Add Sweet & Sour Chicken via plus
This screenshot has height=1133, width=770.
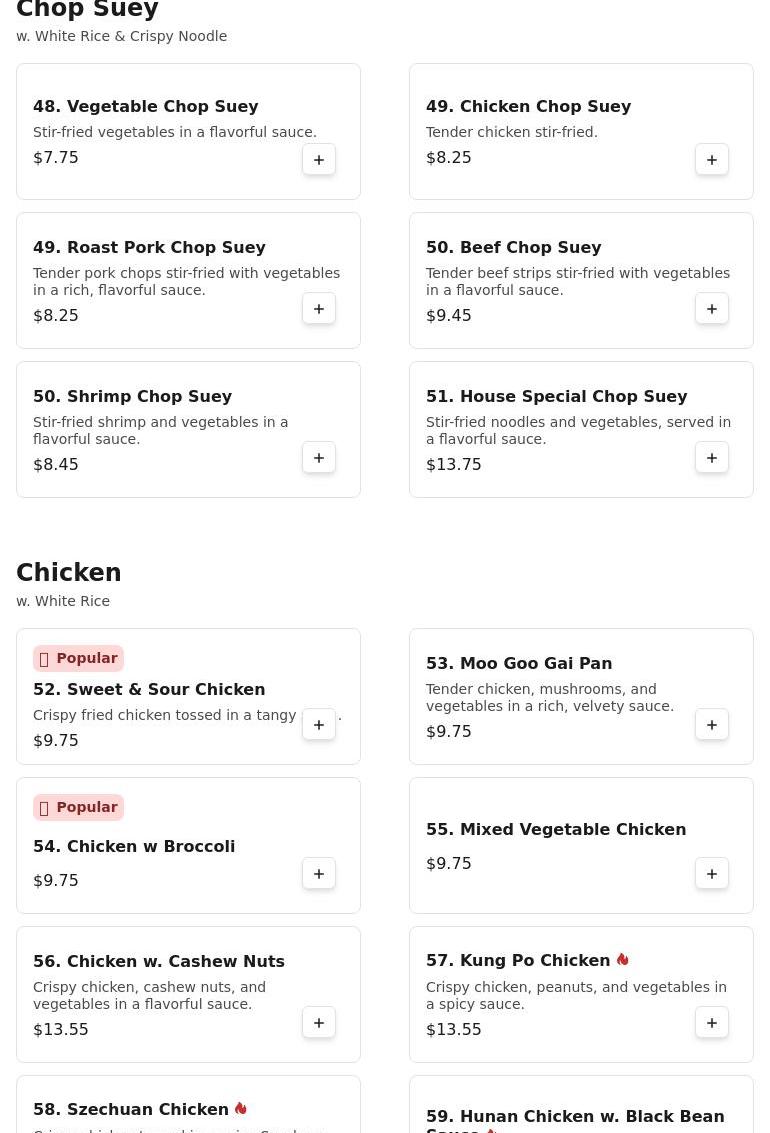coord(319,725)
